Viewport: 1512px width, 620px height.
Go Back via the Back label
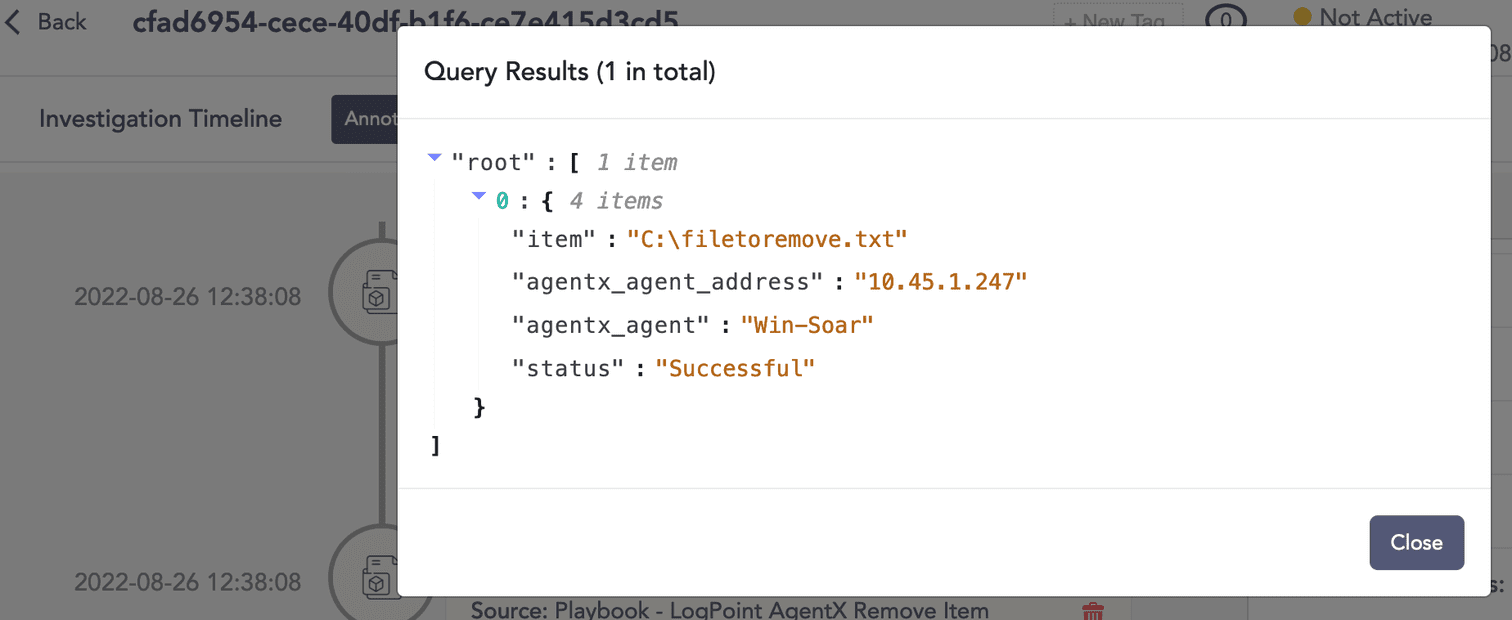click(62, 22)
